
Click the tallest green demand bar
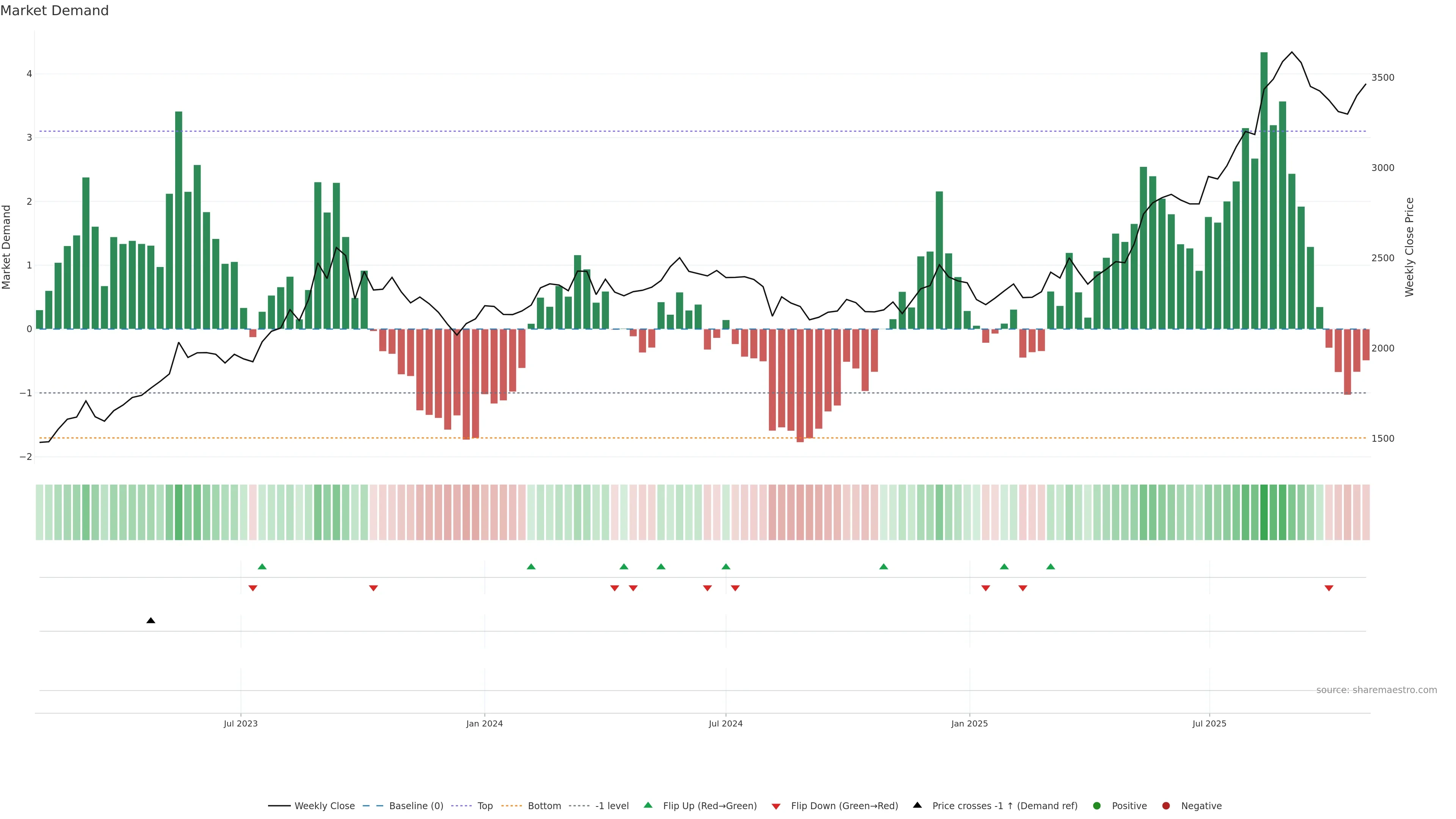click(1264, 192)
